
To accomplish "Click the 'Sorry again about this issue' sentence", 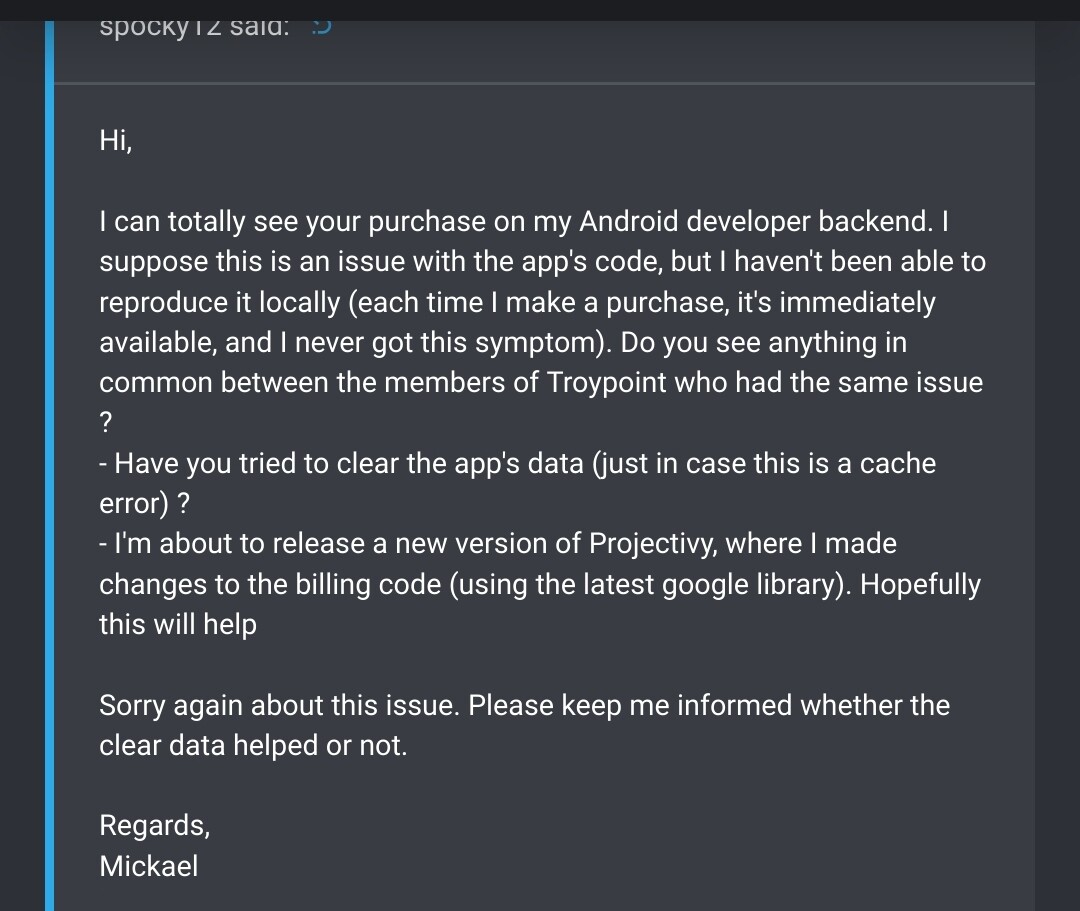I will 279,706.
